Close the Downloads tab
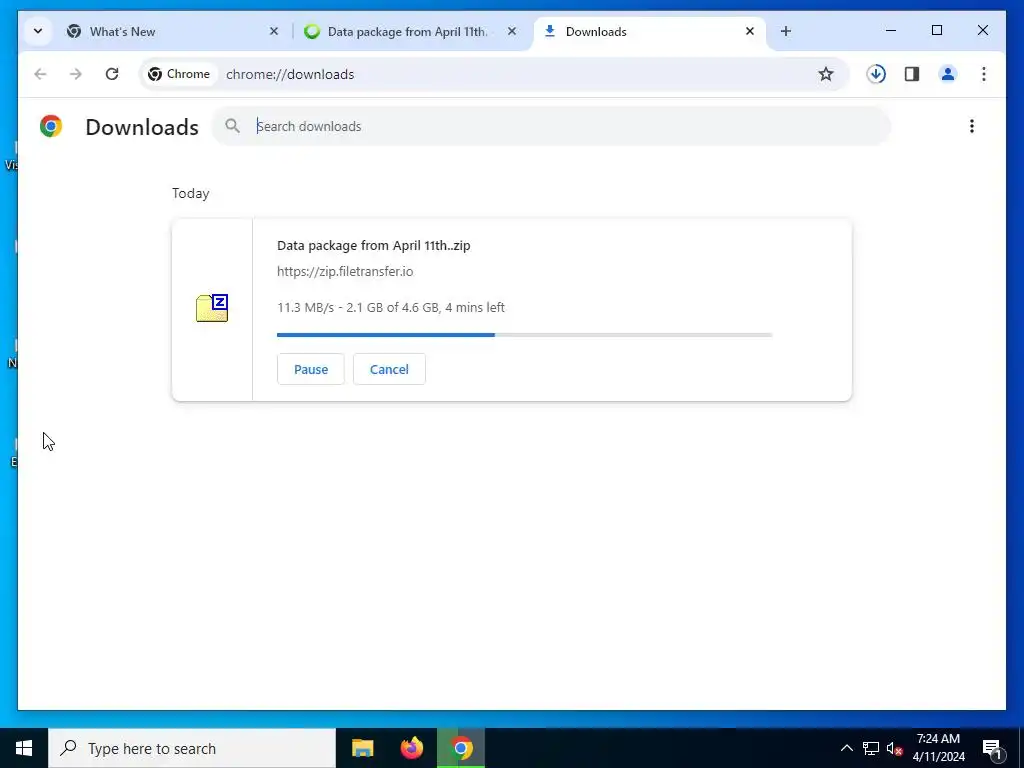The width and height of the screenshot is (1024, 768). click(x=750, y=31)
